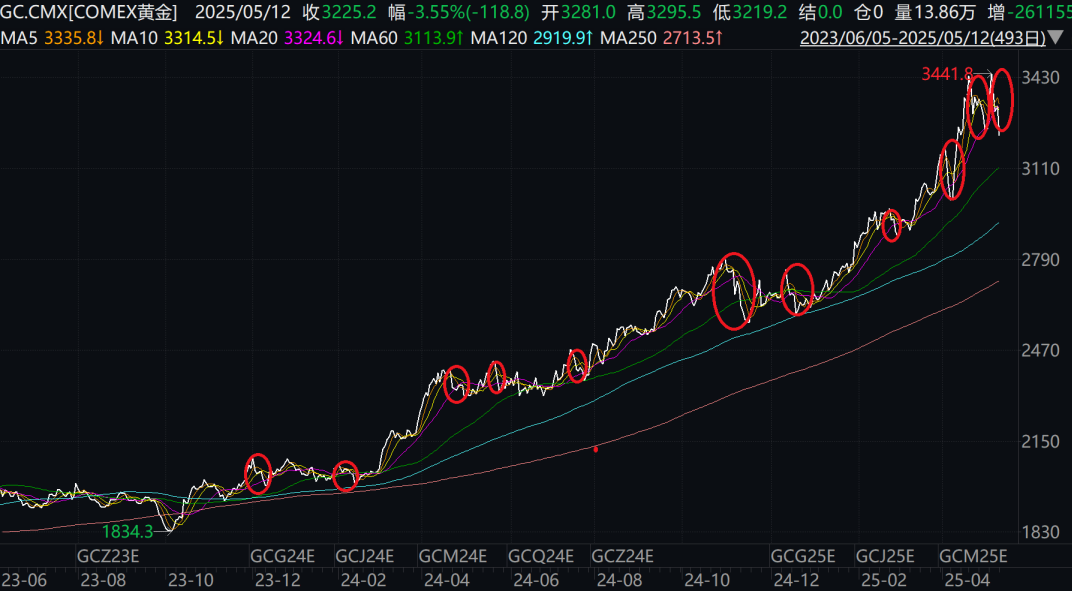
Task: Click the 23-10 time axis label
Action: [191, 580]
